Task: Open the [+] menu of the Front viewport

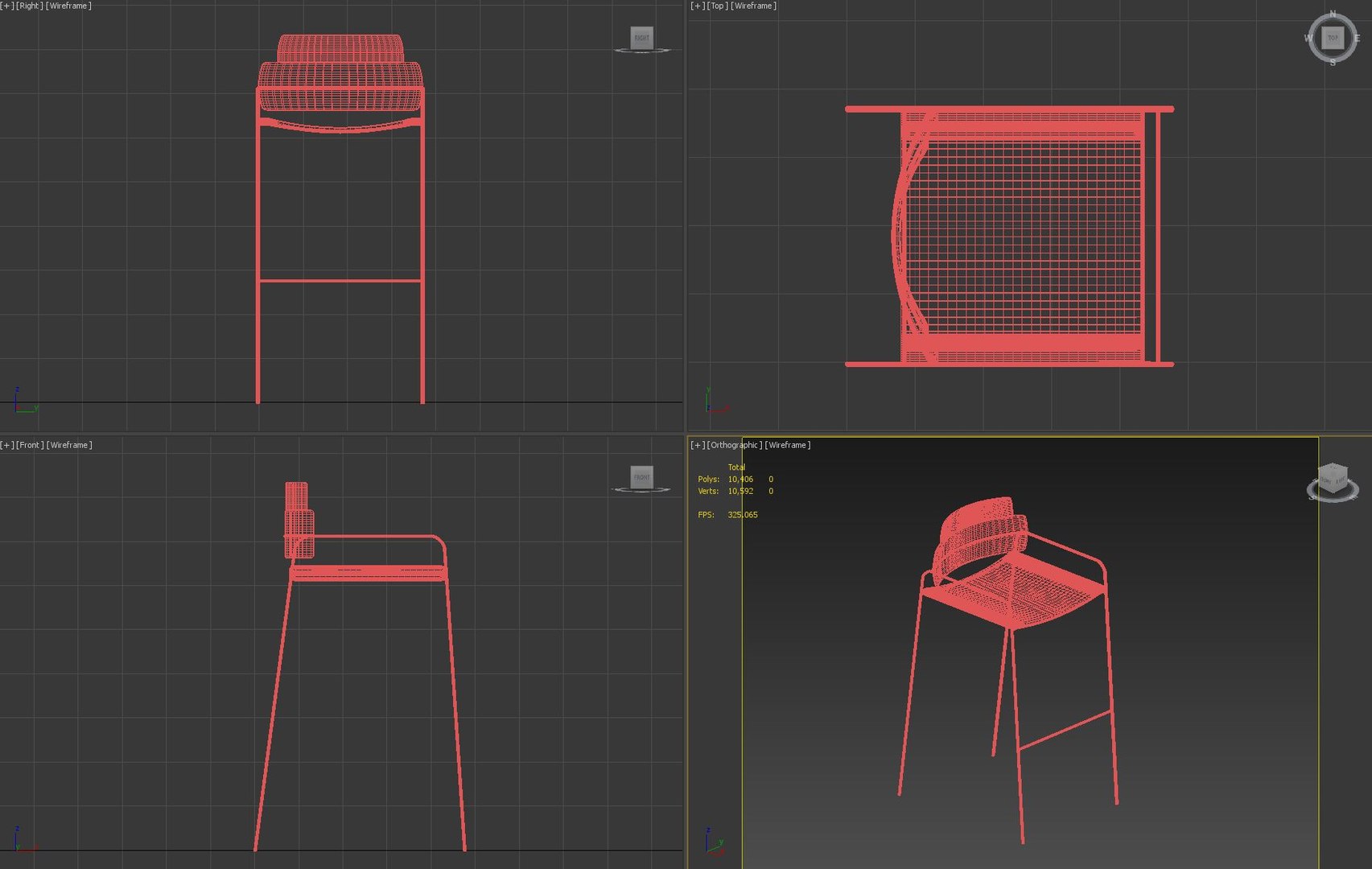Action: [x=6, y=445]
